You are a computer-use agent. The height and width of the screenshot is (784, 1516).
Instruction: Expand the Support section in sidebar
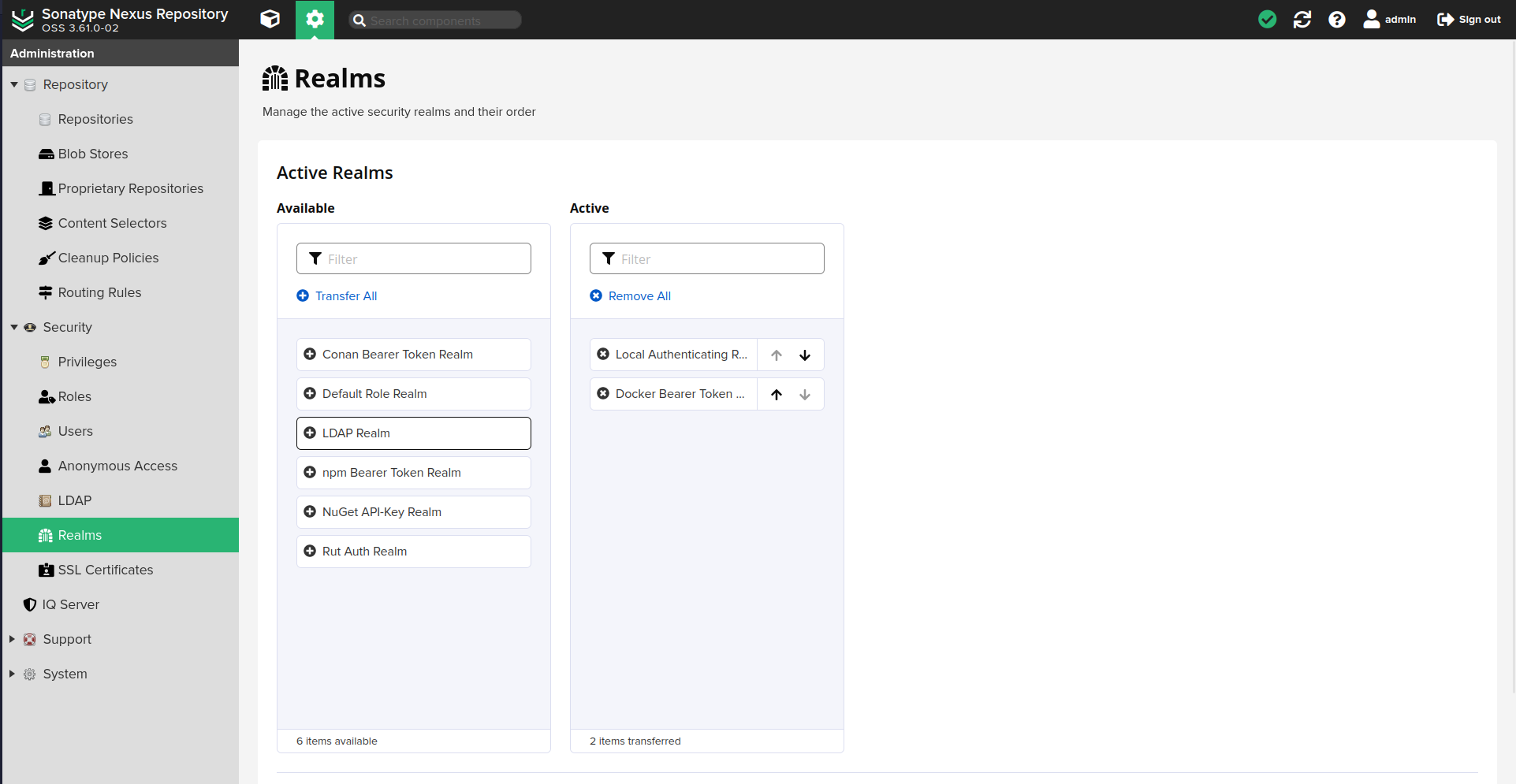[x=13, y=639]
